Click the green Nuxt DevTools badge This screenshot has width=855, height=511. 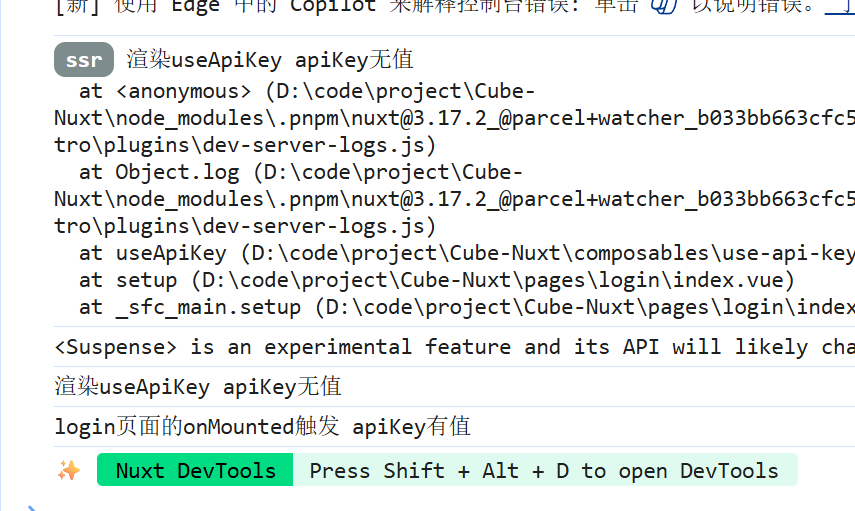click(195, 470)
